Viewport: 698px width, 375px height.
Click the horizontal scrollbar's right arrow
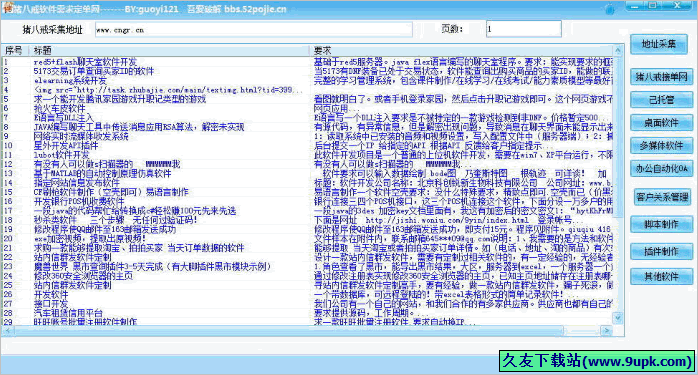tap(606, 330)
